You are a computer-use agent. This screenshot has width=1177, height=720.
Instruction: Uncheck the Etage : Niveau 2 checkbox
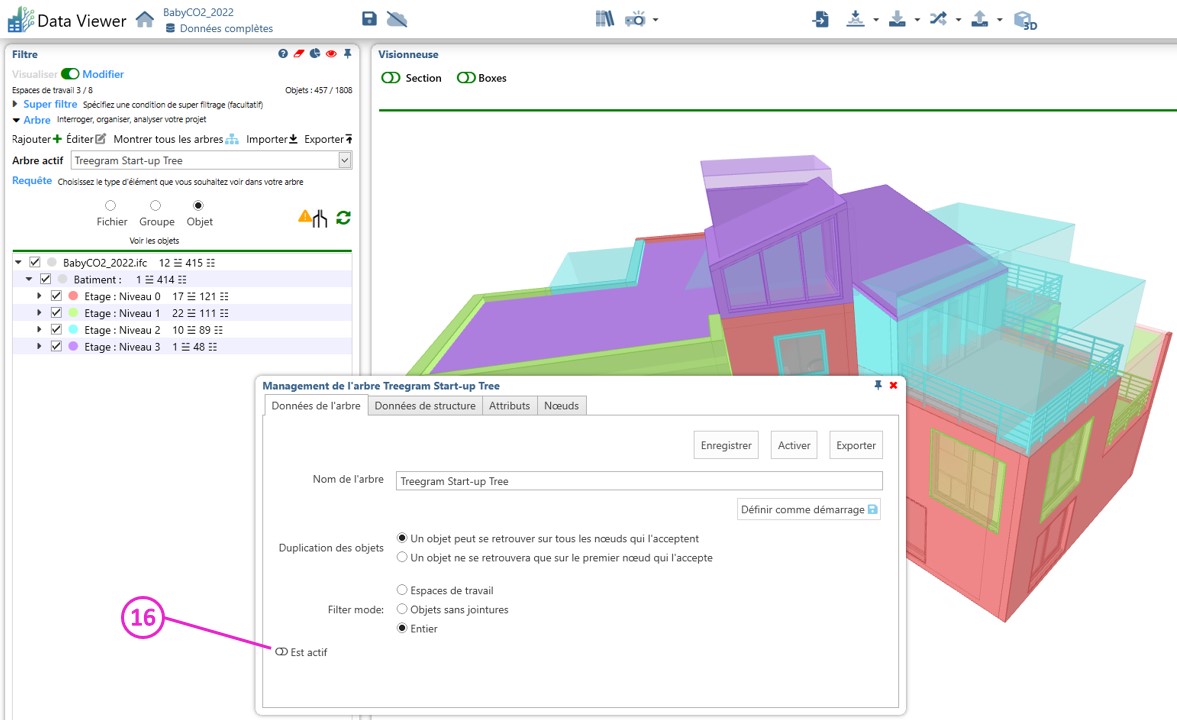point(56,329)
